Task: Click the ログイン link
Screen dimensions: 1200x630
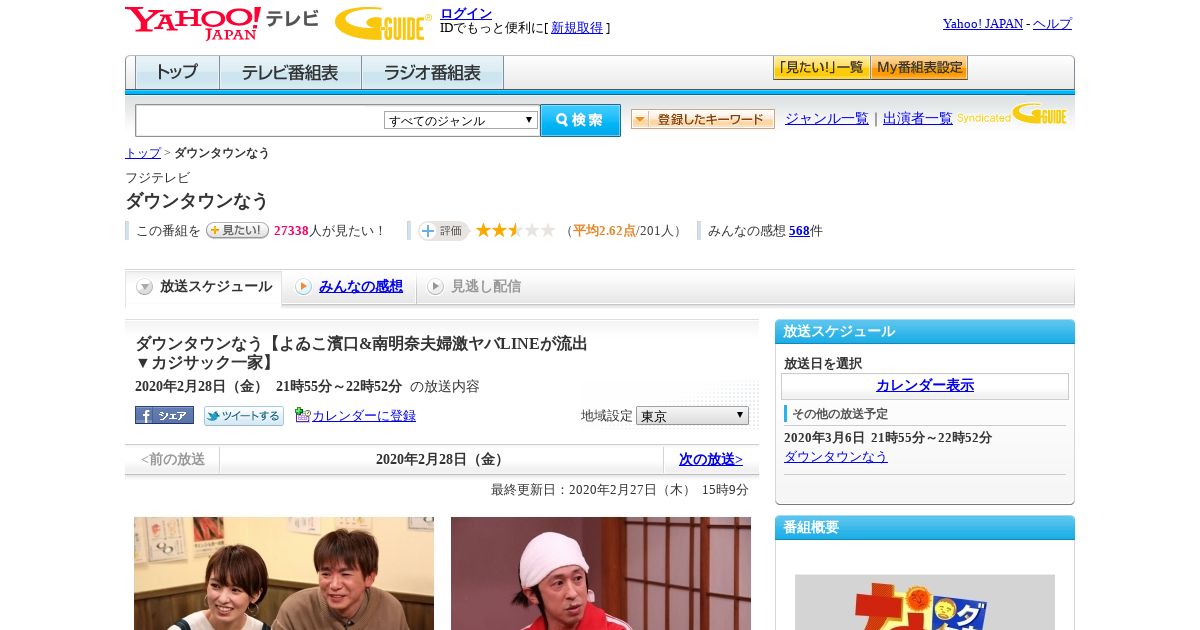Action: (x=466, y=13)
